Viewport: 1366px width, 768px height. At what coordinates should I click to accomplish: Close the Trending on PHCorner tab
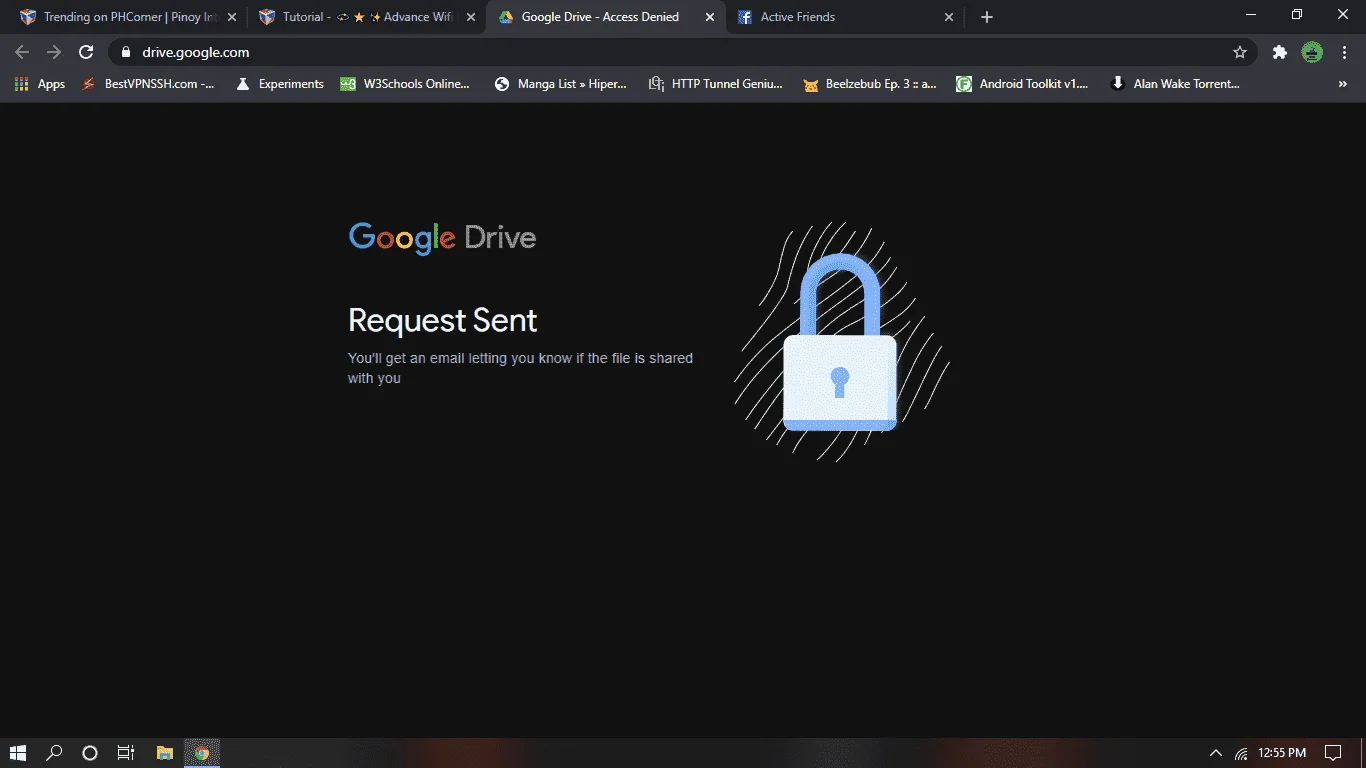coord(232,17)
